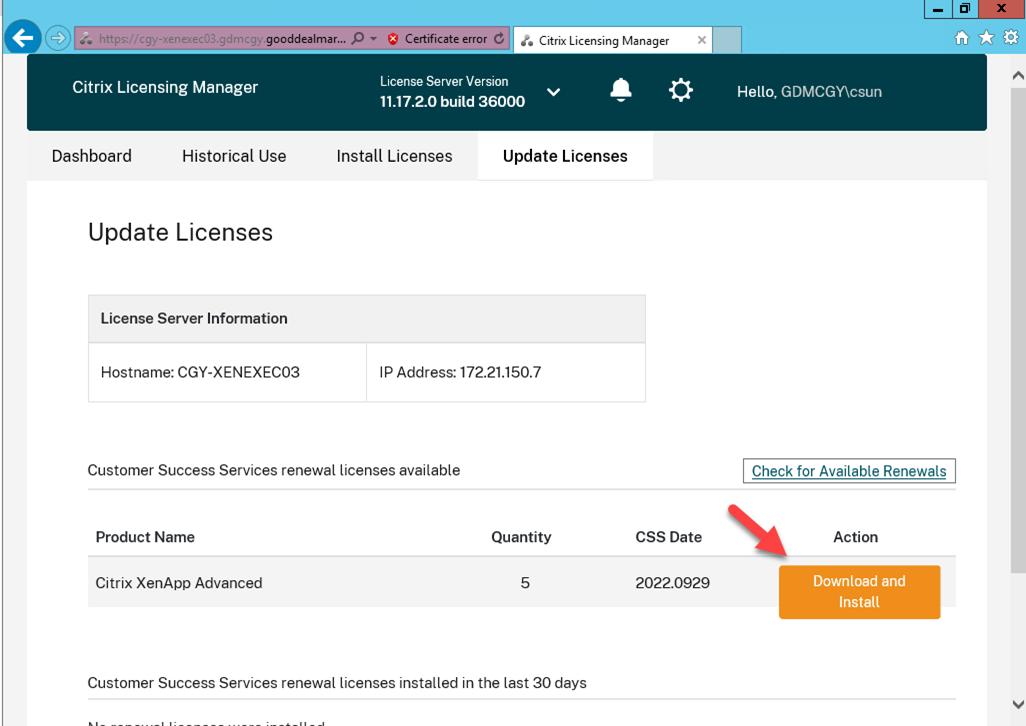Image resolution: width=1026 pixels, height=726 pixels.
Task: Click the quantity value '5'
Action: click(525, 583)
